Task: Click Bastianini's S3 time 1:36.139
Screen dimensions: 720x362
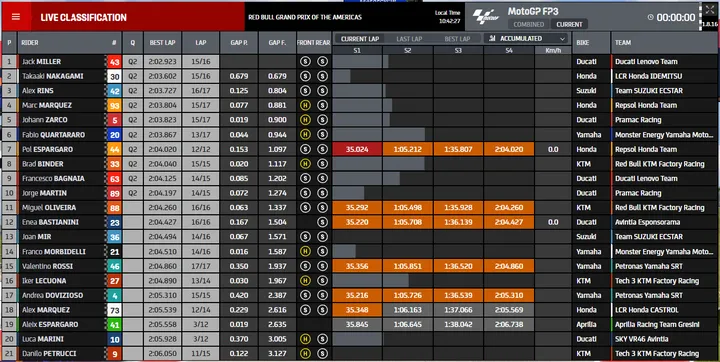Action: click(458, 222)
